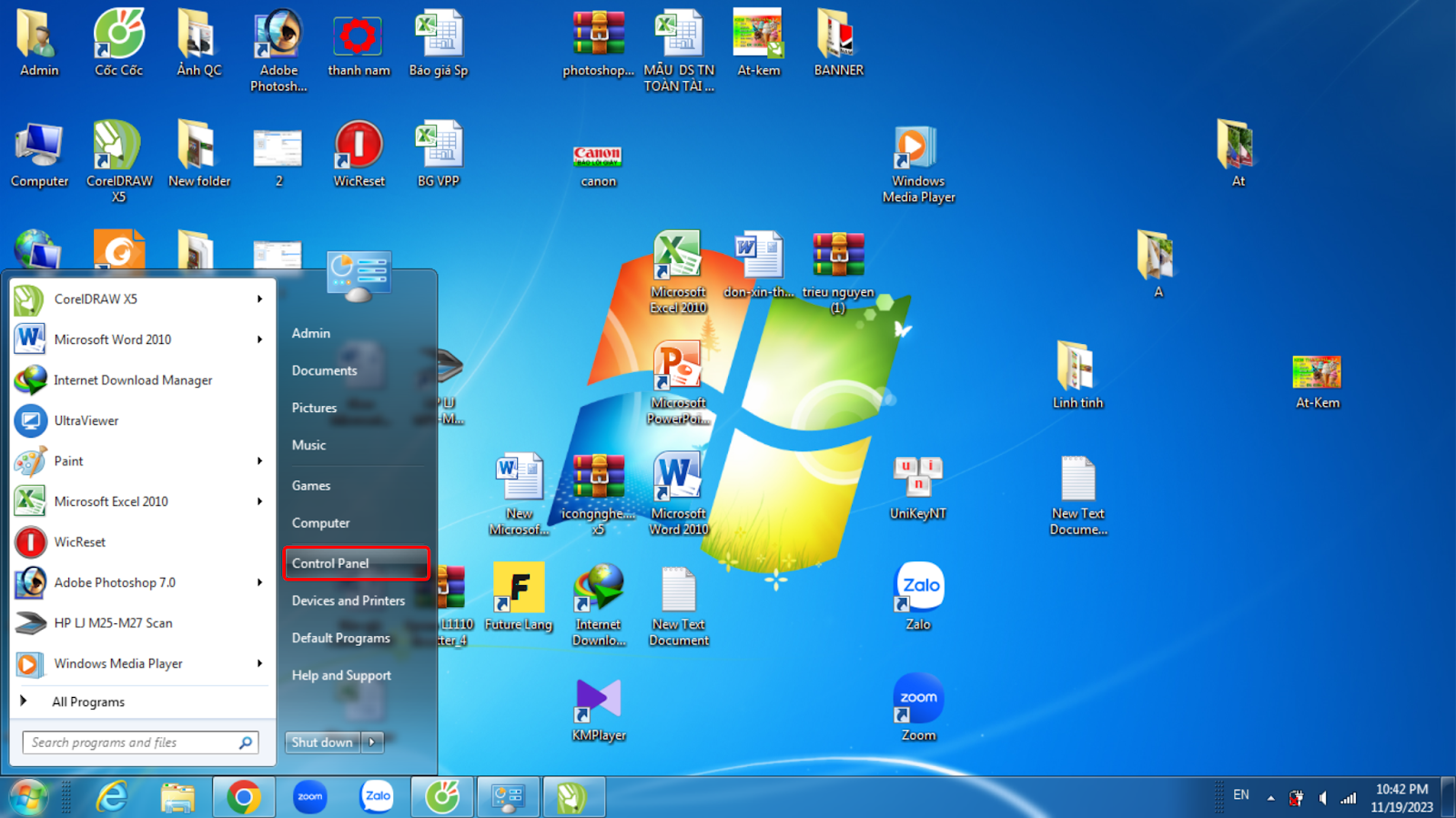
Task: Click the Shut down button
Action: click(322, 742)
